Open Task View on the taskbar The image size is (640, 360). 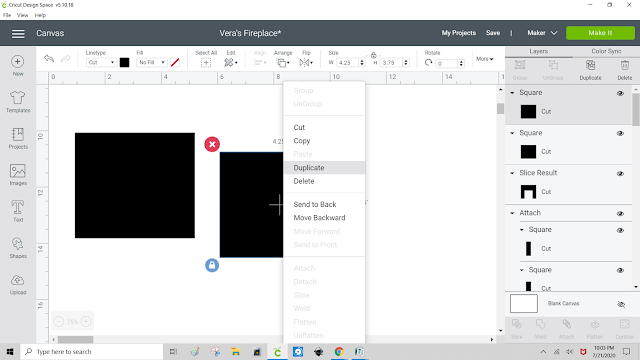[x=173, y=351]
